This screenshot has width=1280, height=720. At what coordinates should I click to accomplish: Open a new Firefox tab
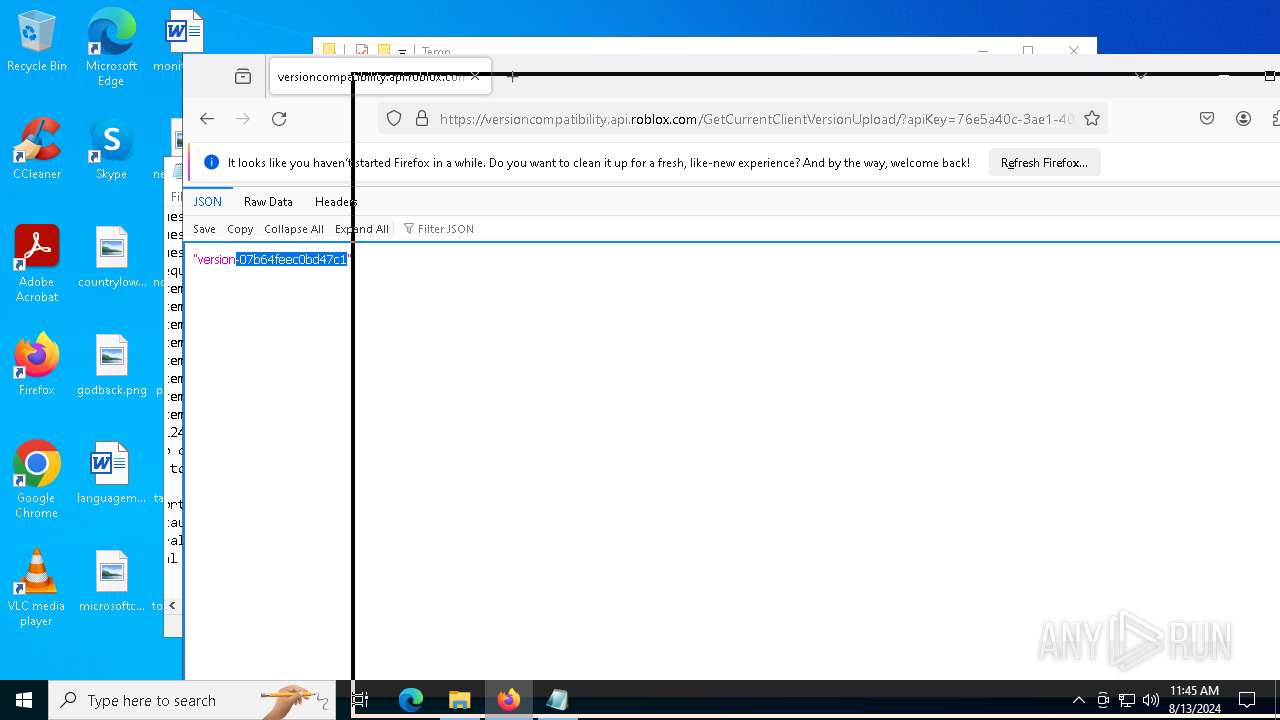click(513, 77)
